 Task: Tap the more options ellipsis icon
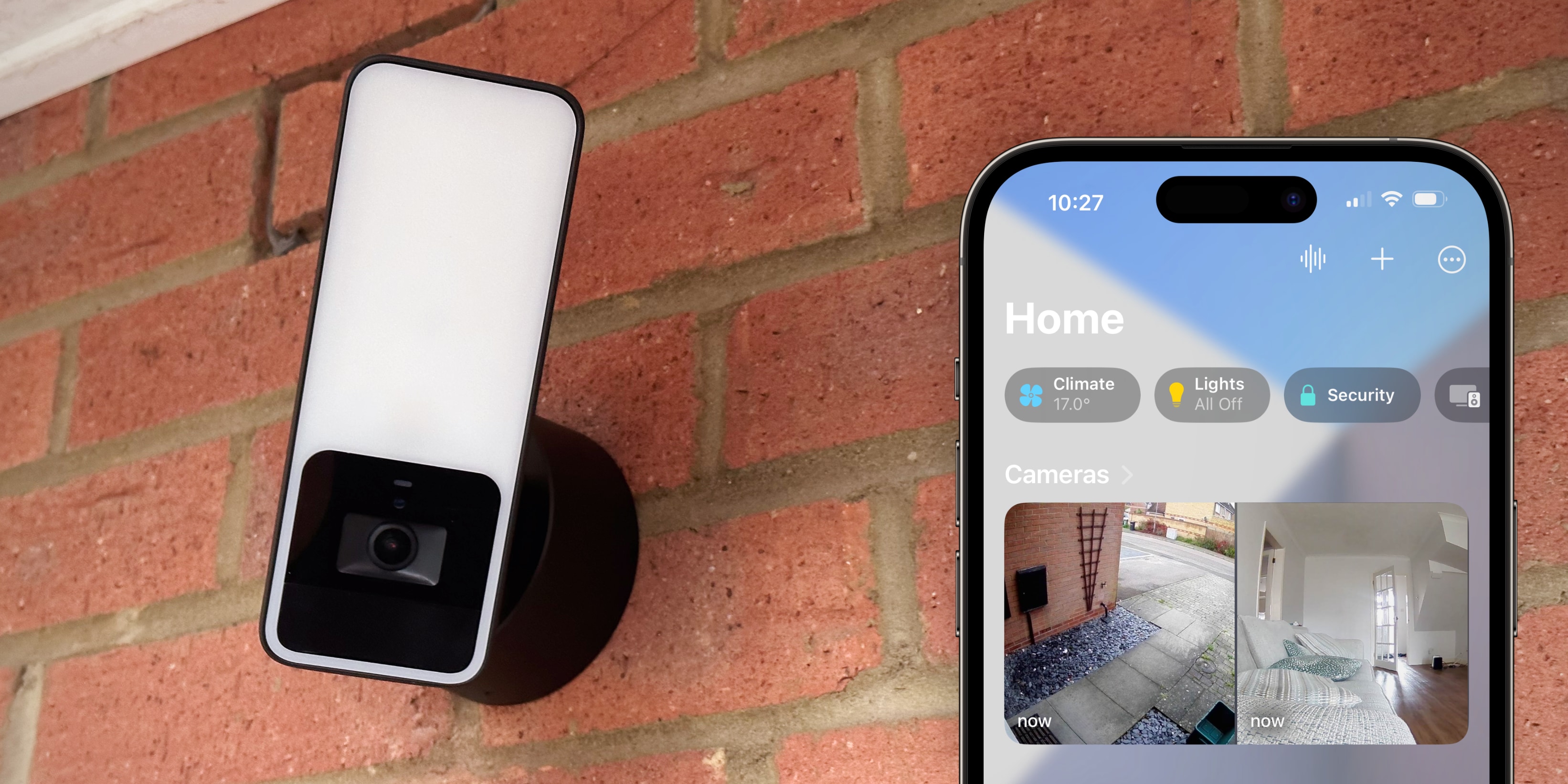(x=1451, y=257)
